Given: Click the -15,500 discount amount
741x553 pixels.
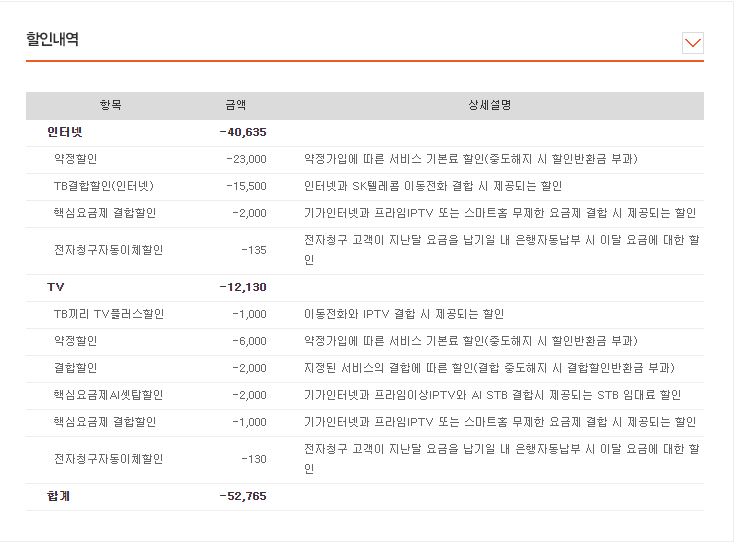Looking at the screenshot, I should [246, 186].
